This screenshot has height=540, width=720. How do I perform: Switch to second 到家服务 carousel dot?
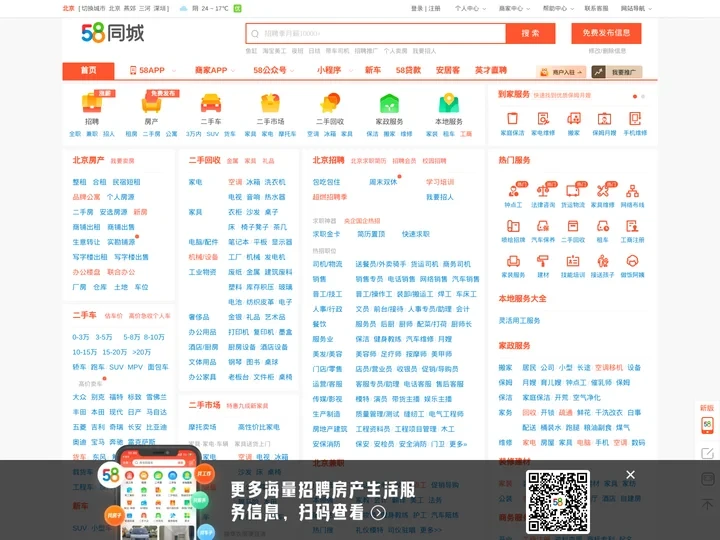point(643,96)
